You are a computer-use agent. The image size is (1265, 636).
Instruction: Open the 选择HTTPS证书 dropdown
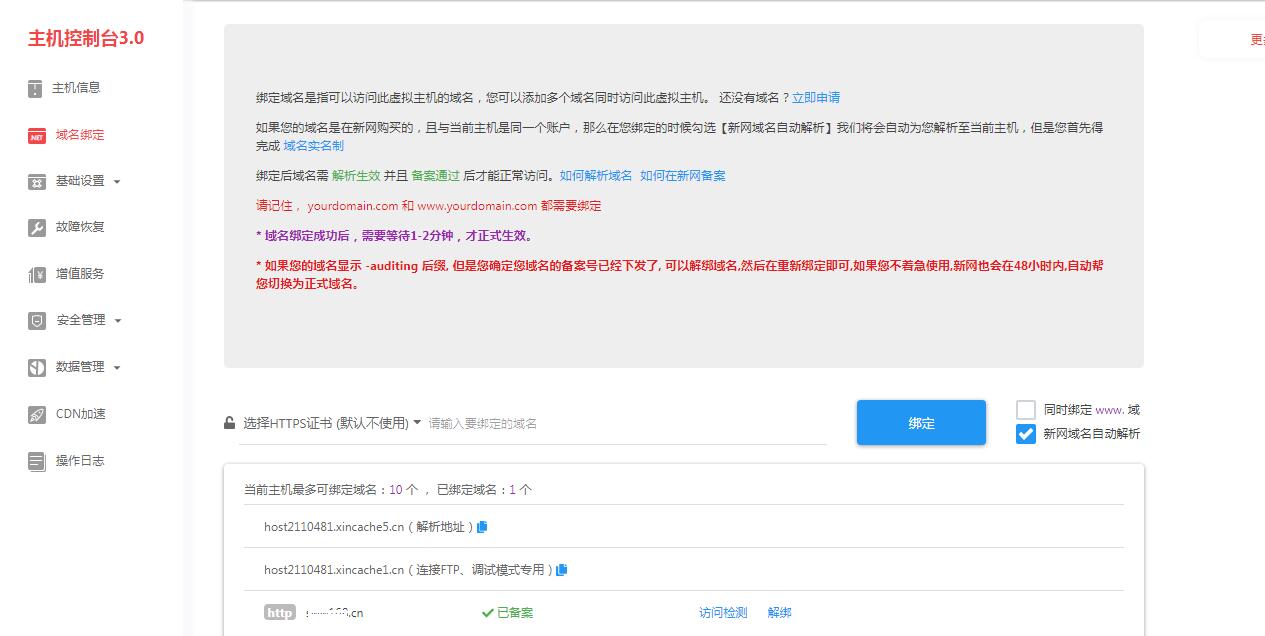[332, 423]
